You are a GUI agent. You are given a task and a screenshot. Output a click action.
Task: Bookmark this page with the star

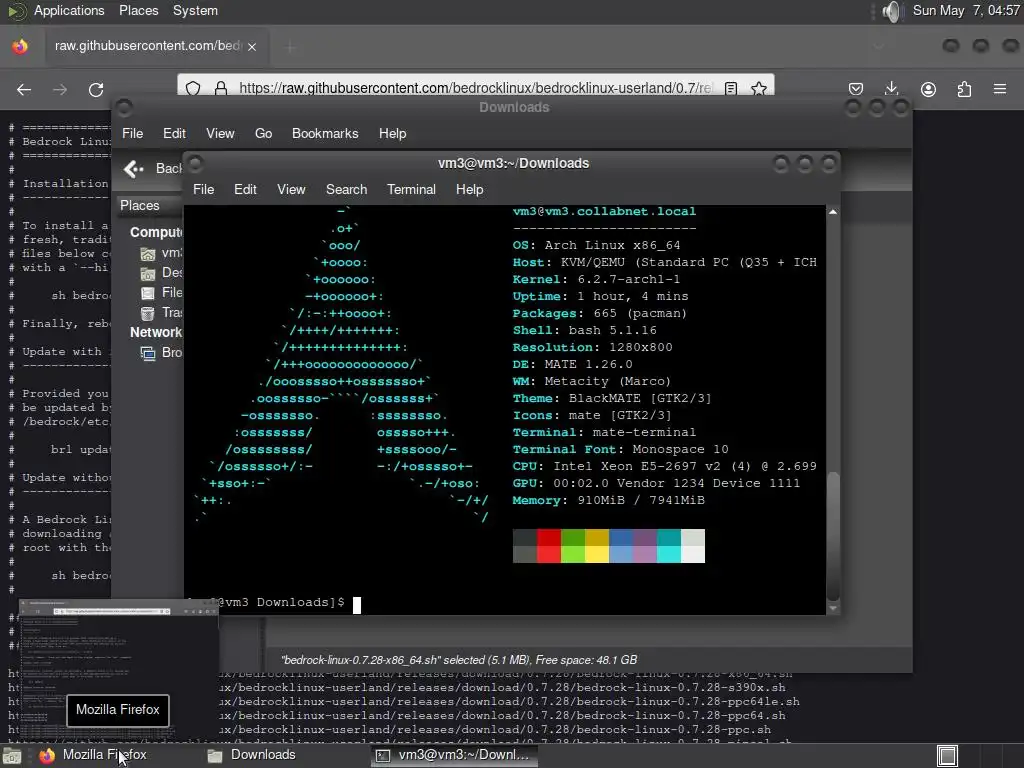759,88
